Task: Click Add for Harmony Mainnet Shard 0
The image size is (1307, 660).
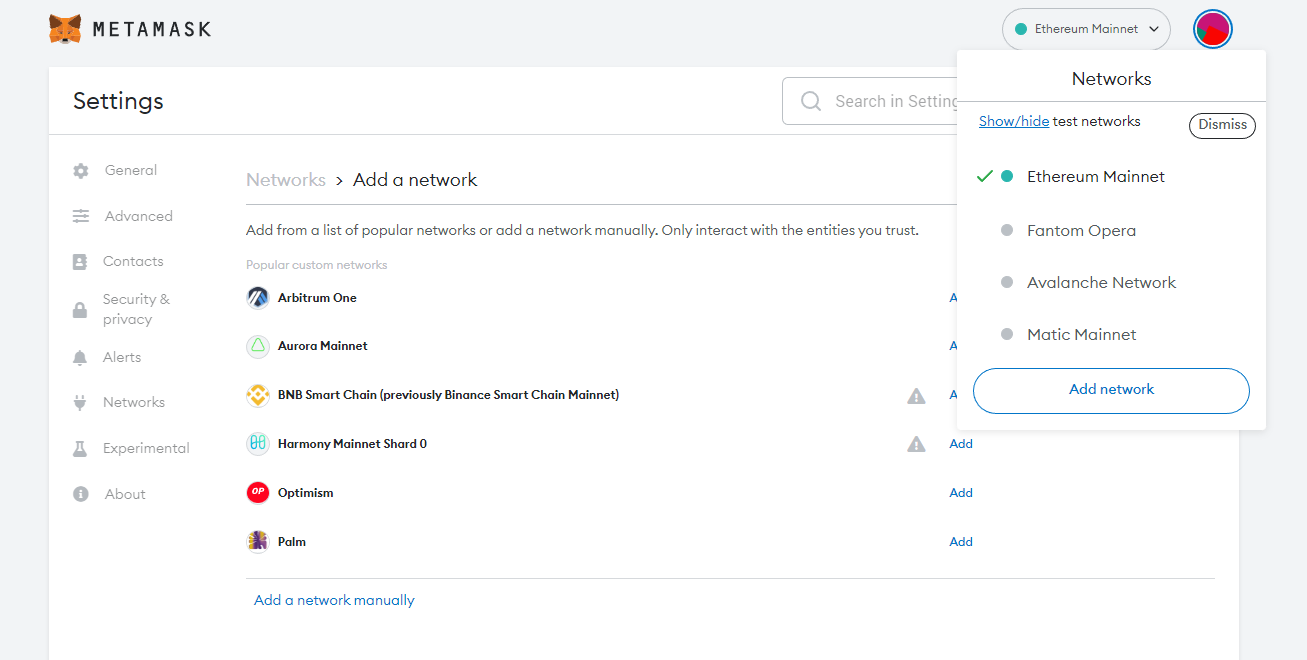Action: coord(961,444)
